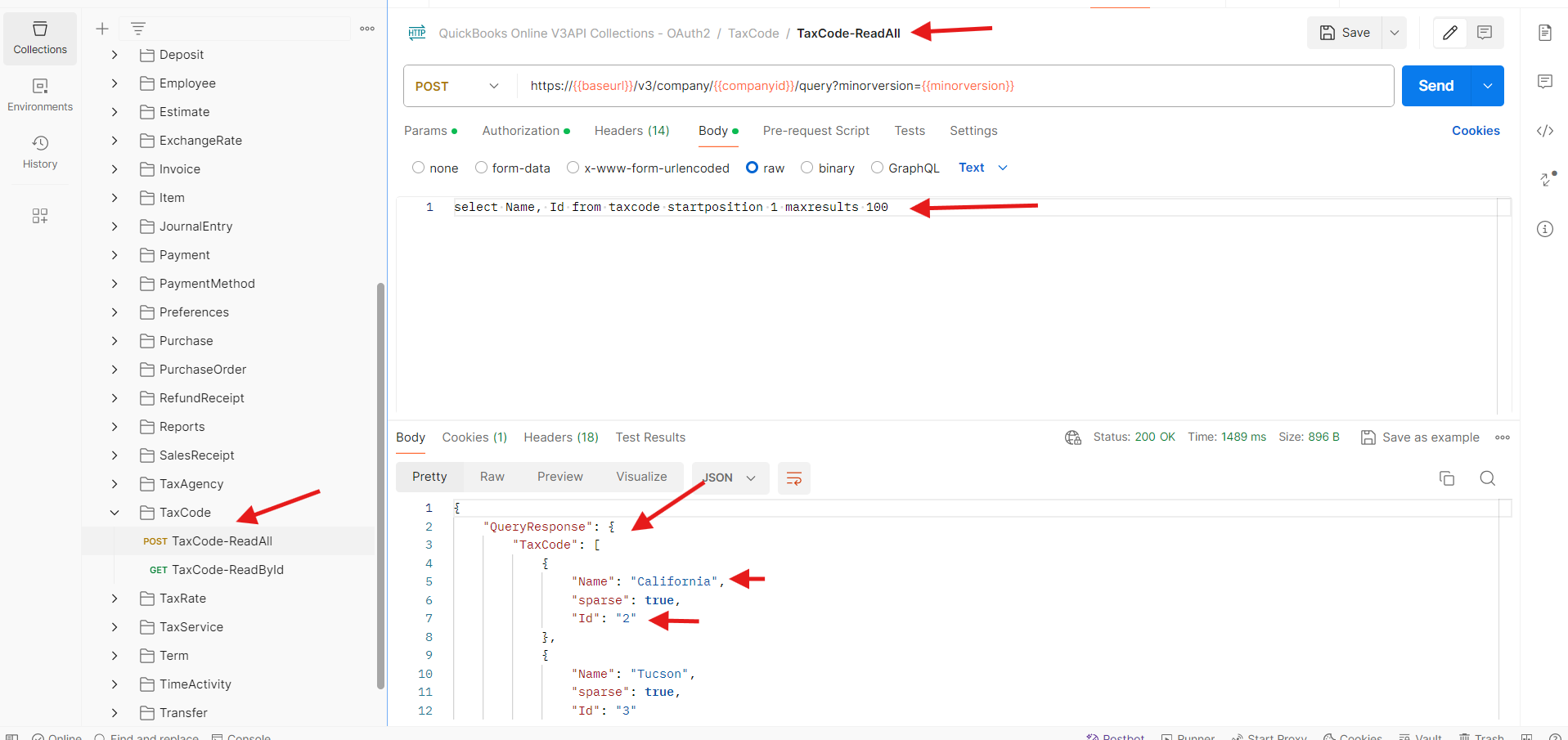Screen dimensions: 1568x740
Task: Click the word wrap icon in the response toolbar
Action: pos(793,478)
